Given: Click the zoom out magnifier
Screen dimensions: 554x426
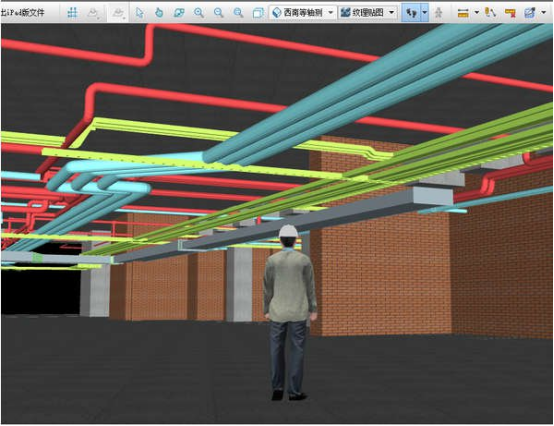Looking at the screenshot, I should tap(219, 13).
